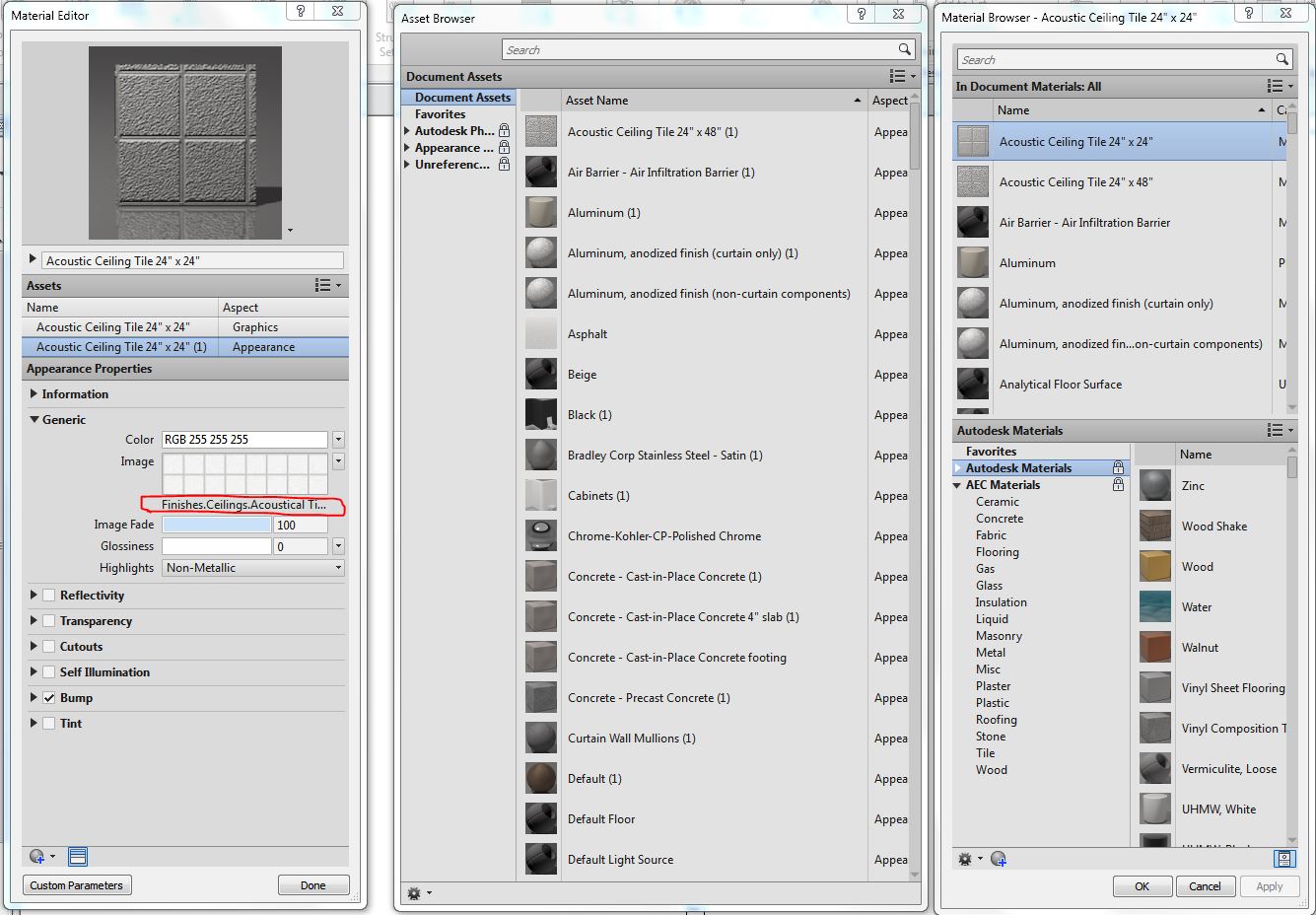
Task: Enable the Reflectivity checkbox
Action: [x=49, y=596]
